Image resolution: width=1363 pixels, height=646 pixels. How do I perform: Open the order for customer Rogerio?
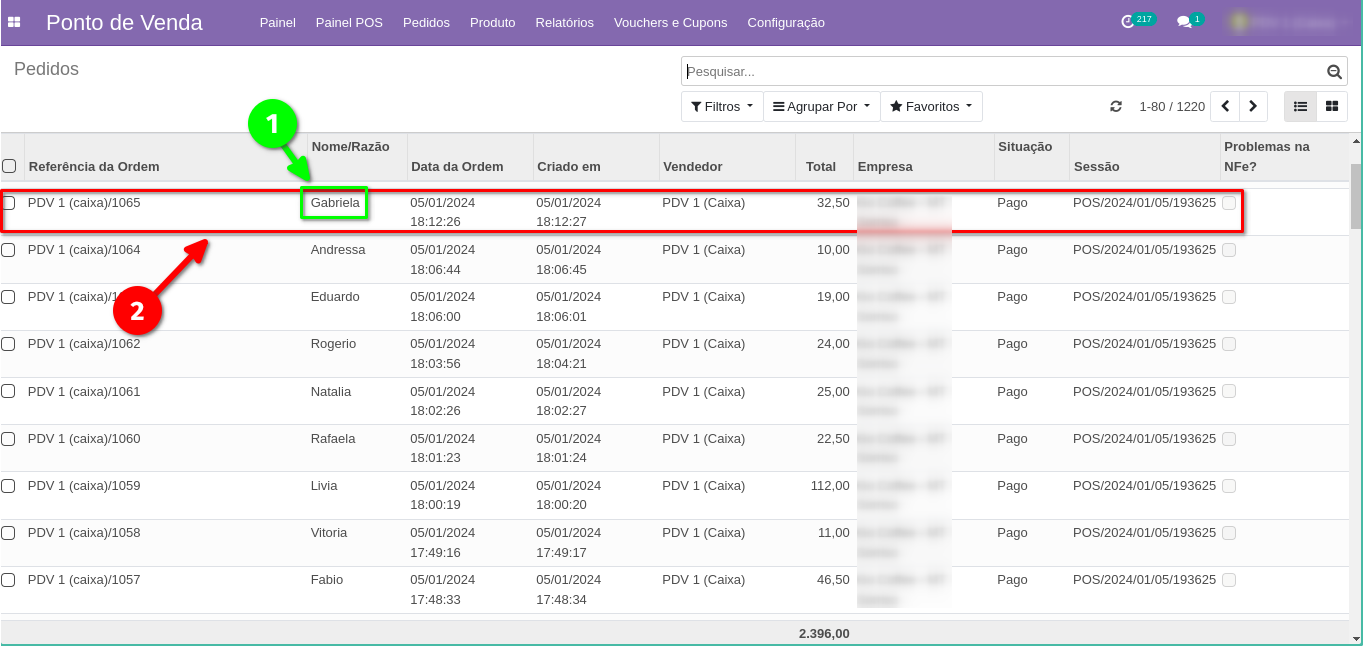(333, 344)
